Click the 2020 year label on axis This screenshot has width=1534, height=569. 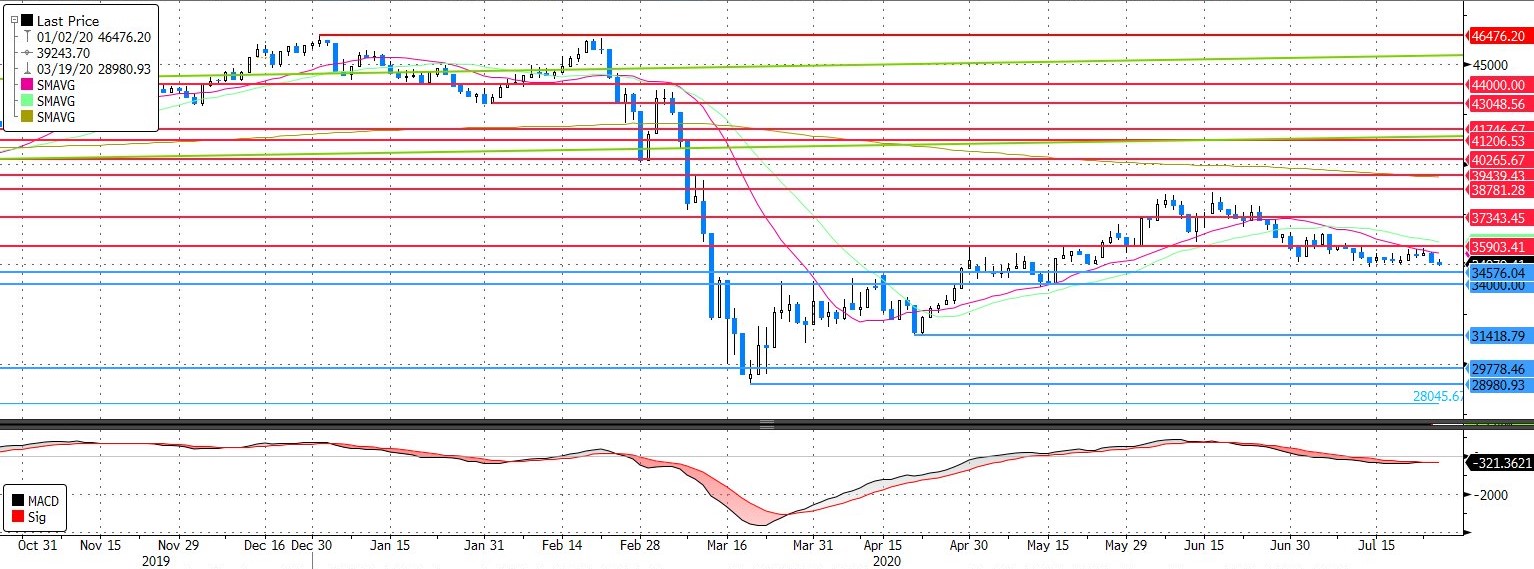click(x=886, y=561)
